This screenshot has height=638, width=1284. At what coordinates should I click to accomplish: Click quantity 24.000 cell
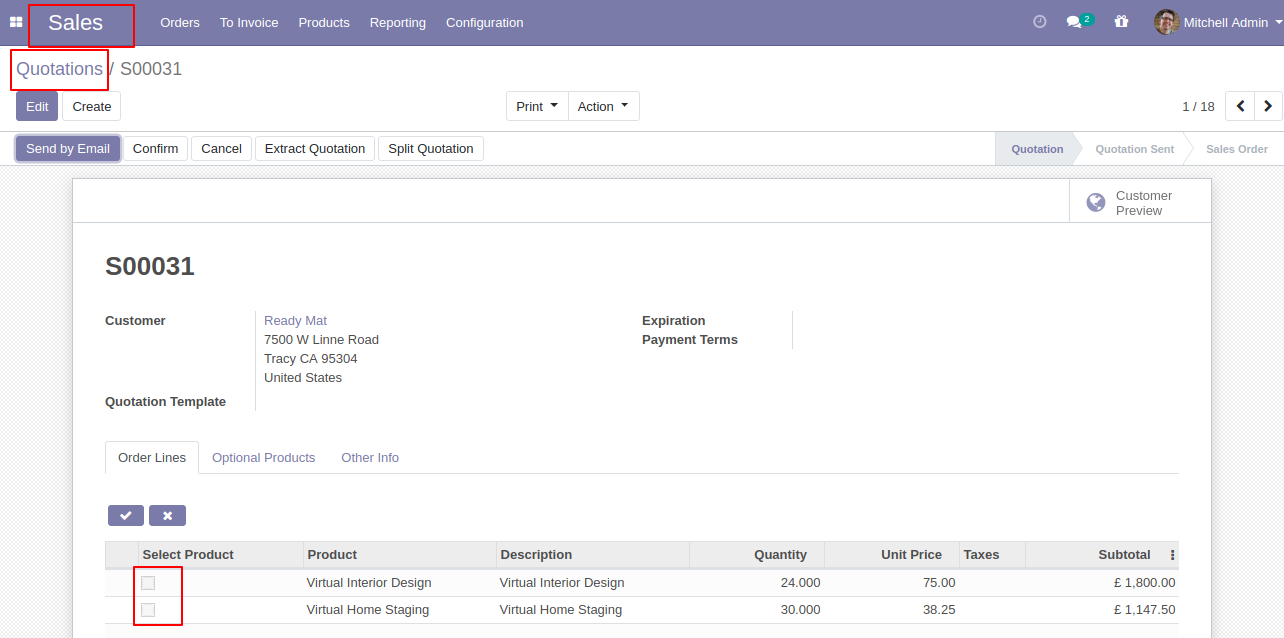pos(757,583)
